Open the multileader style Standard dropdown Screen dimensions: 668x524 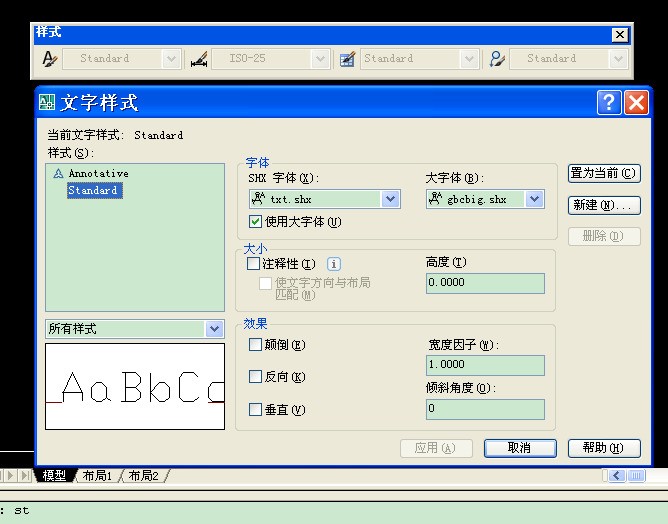coord(618,59)
